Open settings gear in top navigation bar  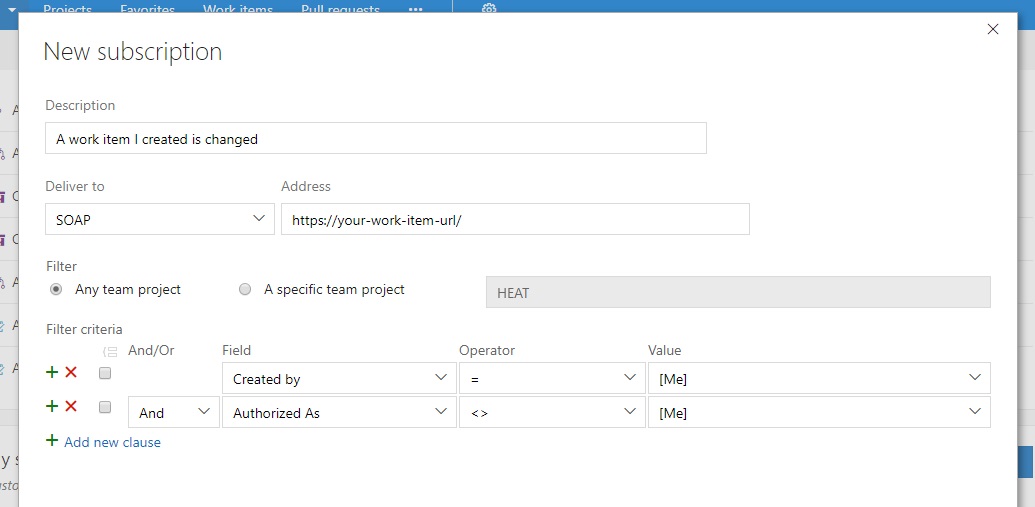tap(489, 9)
